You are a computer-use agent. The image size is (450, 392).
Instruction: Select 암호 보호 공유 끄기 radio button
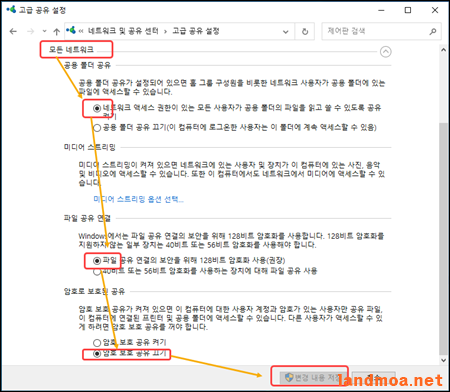click(x=97, y=354)
